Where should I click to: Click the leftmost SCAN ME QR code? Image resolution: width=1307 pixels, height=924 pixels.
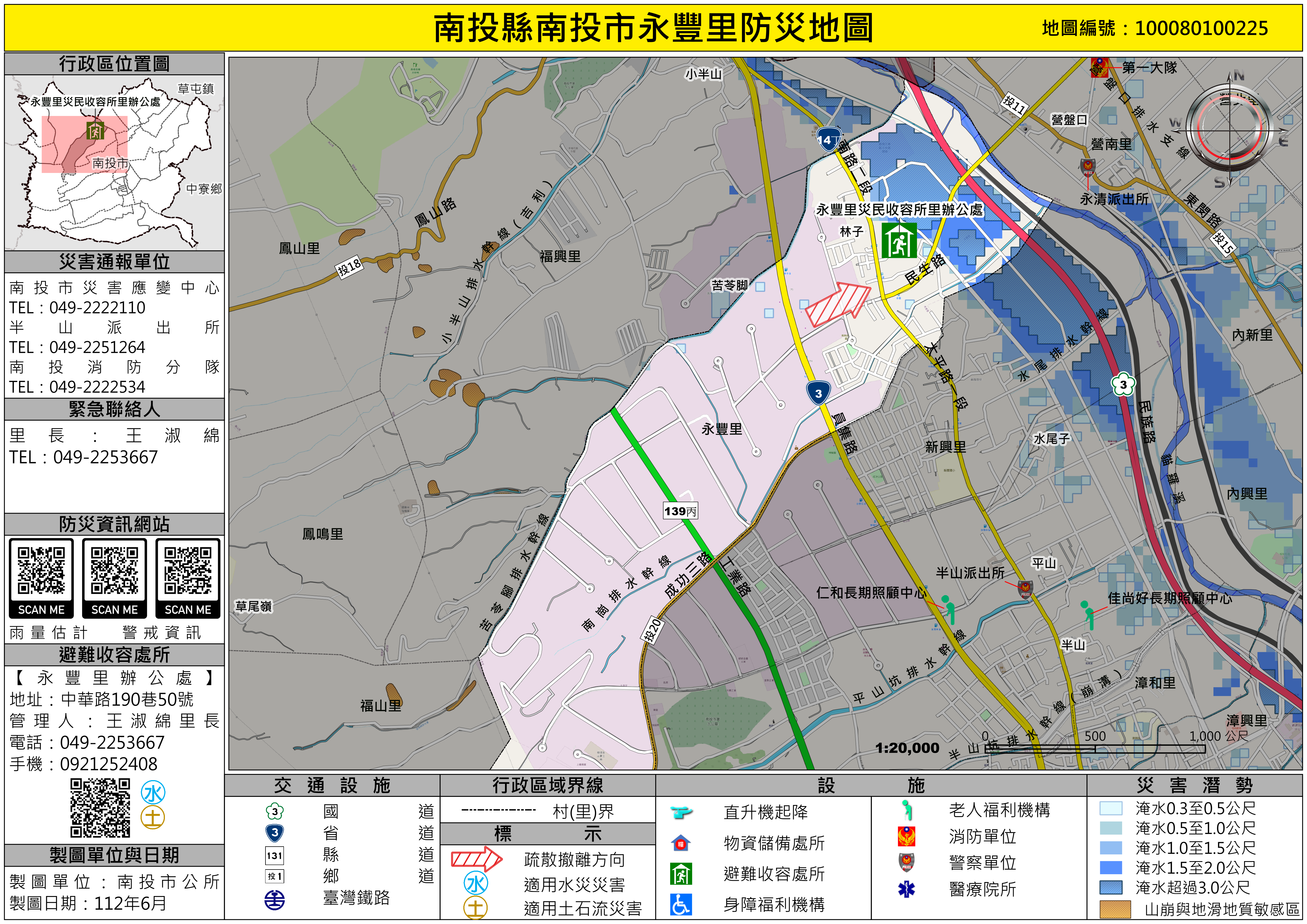click(41, 571)
